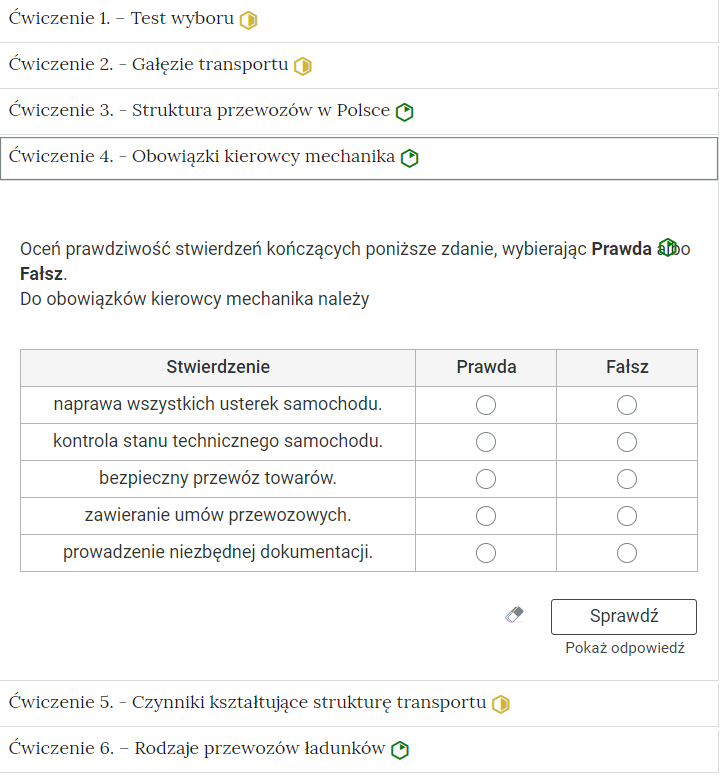Click green hexagon icon in exercise instruction text
This screenshot has height=777, width=721.
point(667,247)
